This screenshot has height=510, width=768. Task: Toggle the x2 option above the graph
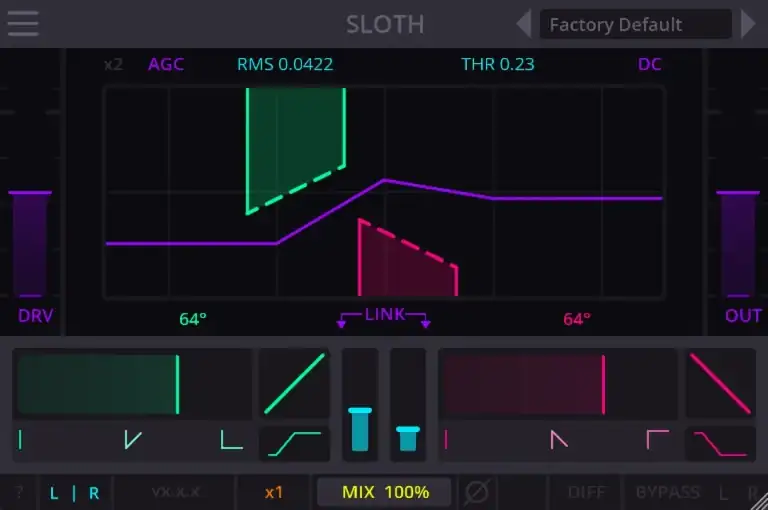tap(113, 64)
